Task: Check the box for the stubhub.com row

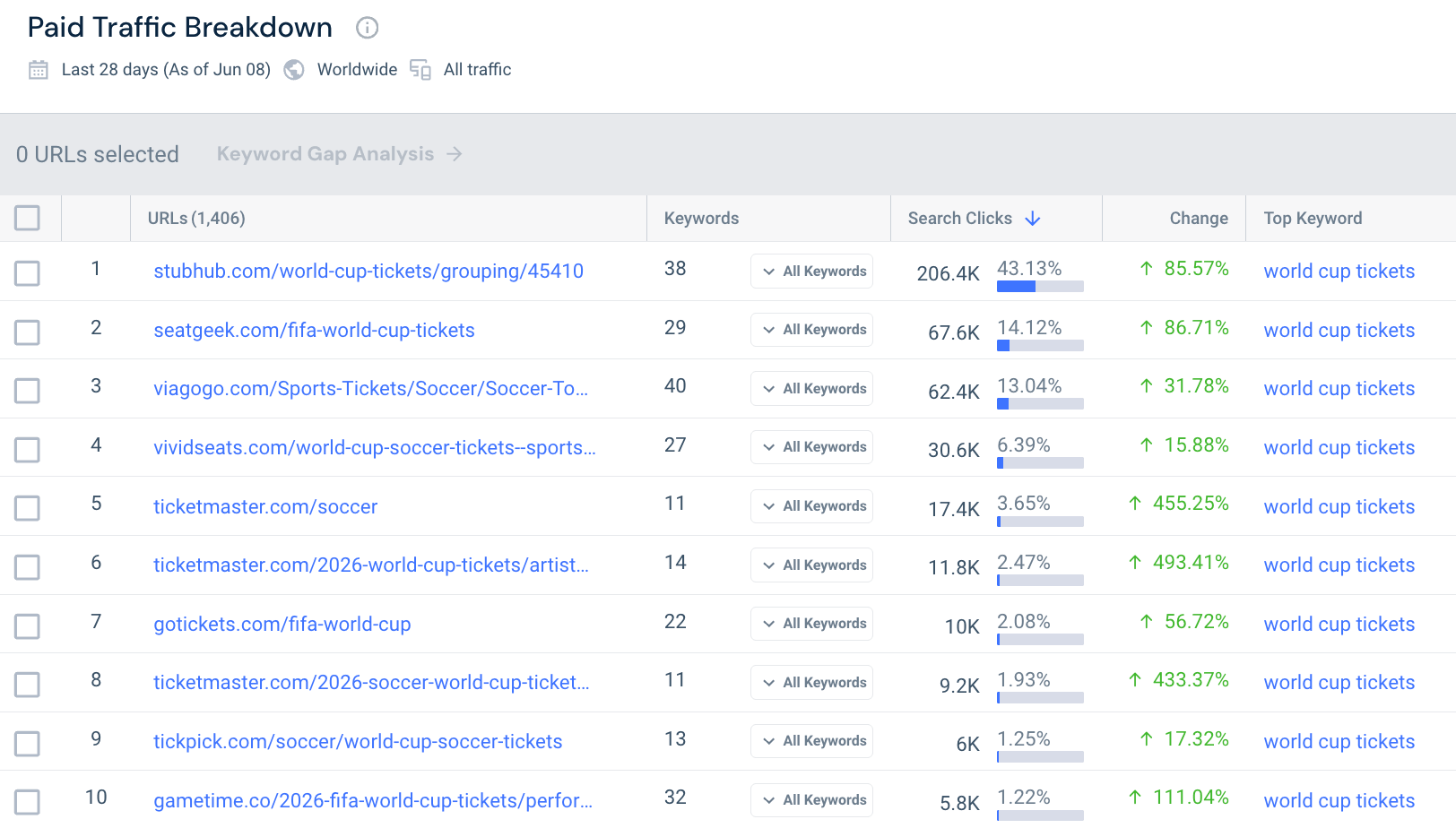Action: pos(27,273)
